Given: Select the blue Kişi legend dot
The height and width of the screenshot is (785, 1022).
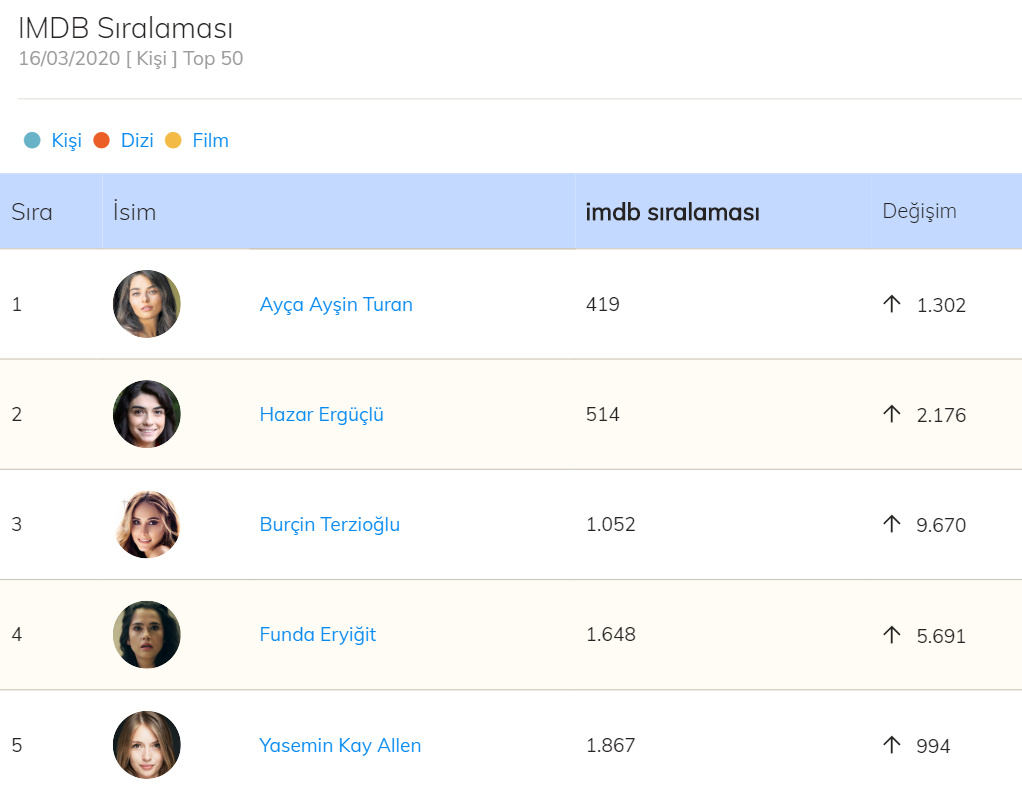Looking at the screenshot, I should coord(32,141).
